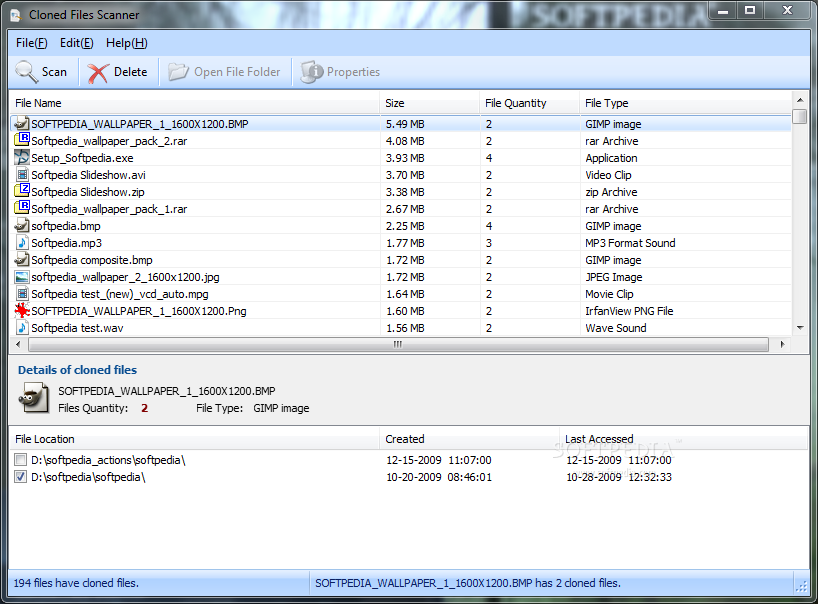Click the Created column header
Image resolution: width=818 pixels, height=604 pixels.
[x=470, y=439]
